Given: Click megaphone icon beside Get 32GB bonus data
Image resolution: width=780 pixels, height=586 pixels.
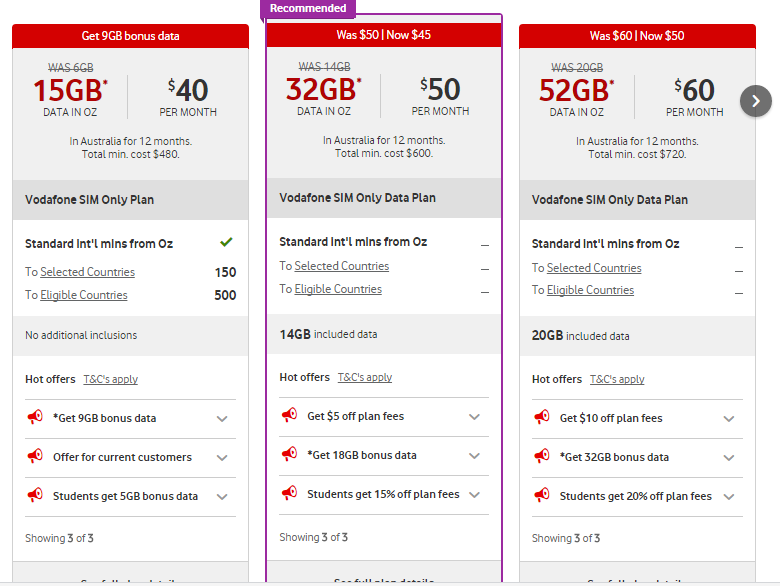Looking at the screenshot, I should [x=542, y=456].
